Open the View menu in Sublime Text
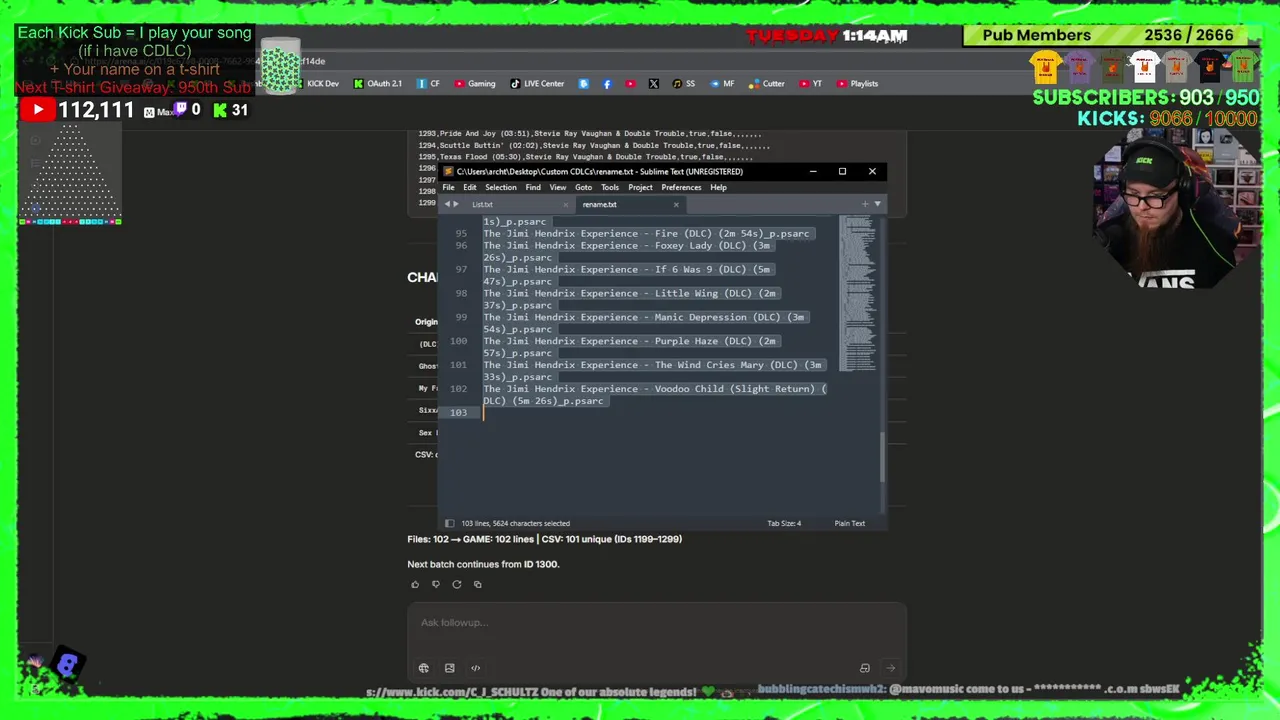Image resolution: width=1280 pixels, height=720 pixels. tap(558, 187)
